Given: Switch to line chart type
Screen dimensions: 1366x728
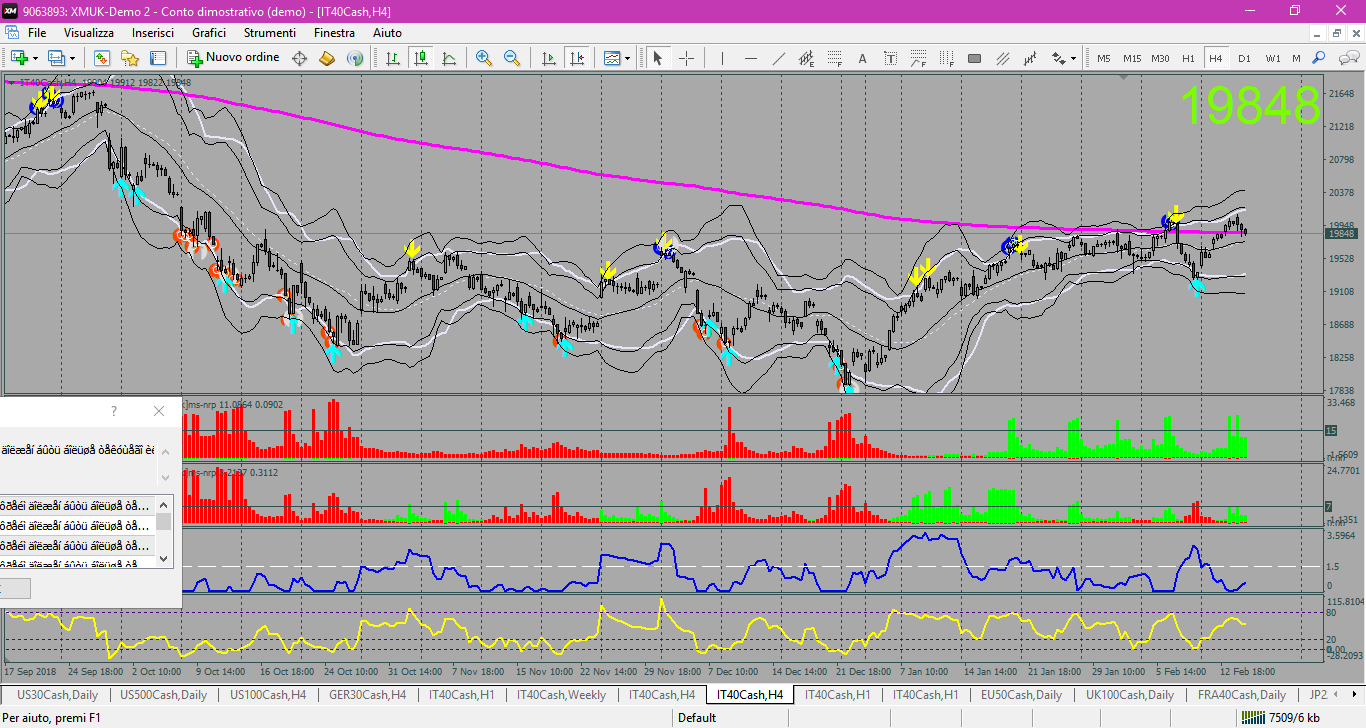Looking at the screenshot, I should (x=449, y=58).
